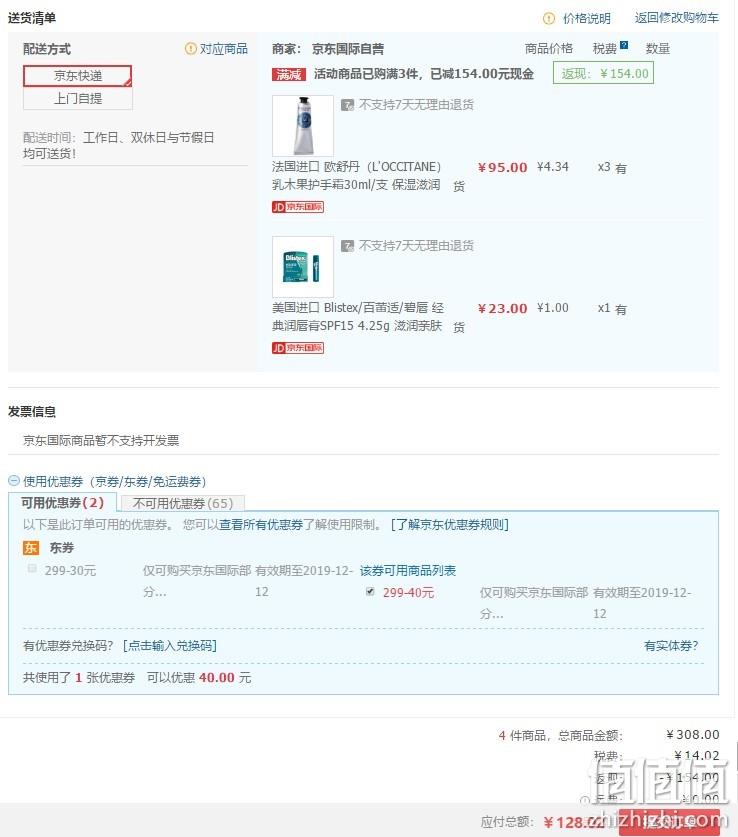Click the ¥23.00 product price
Viewport: 738px width, 837px height.
[502, 309]
